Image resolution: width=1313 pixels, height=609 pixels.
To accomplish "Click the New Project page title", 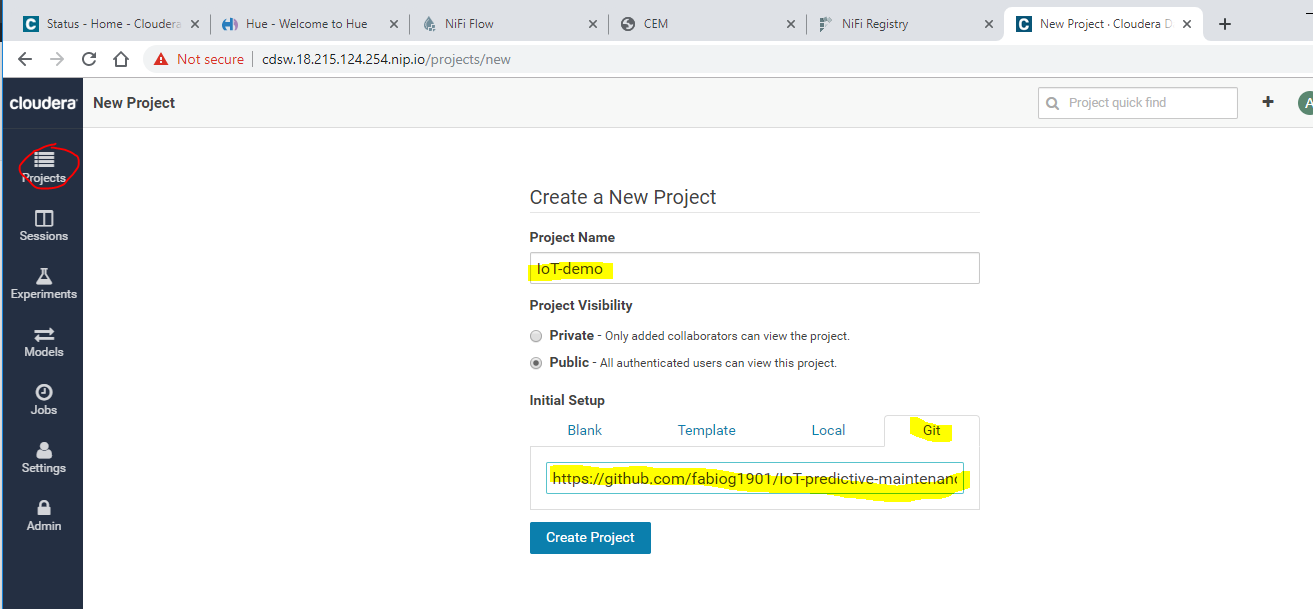I will coord(134,102).
